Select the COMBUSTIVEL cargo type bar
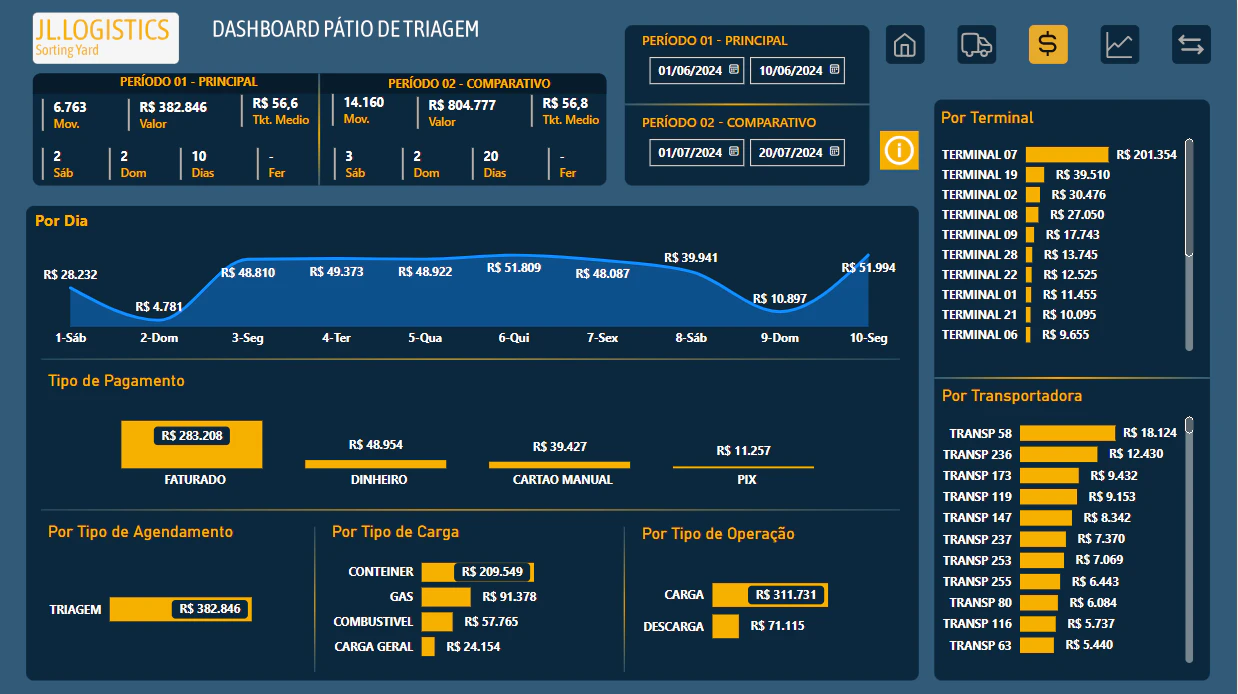The width and height of the screenshot is (1238, 694). tap(437, 622)
